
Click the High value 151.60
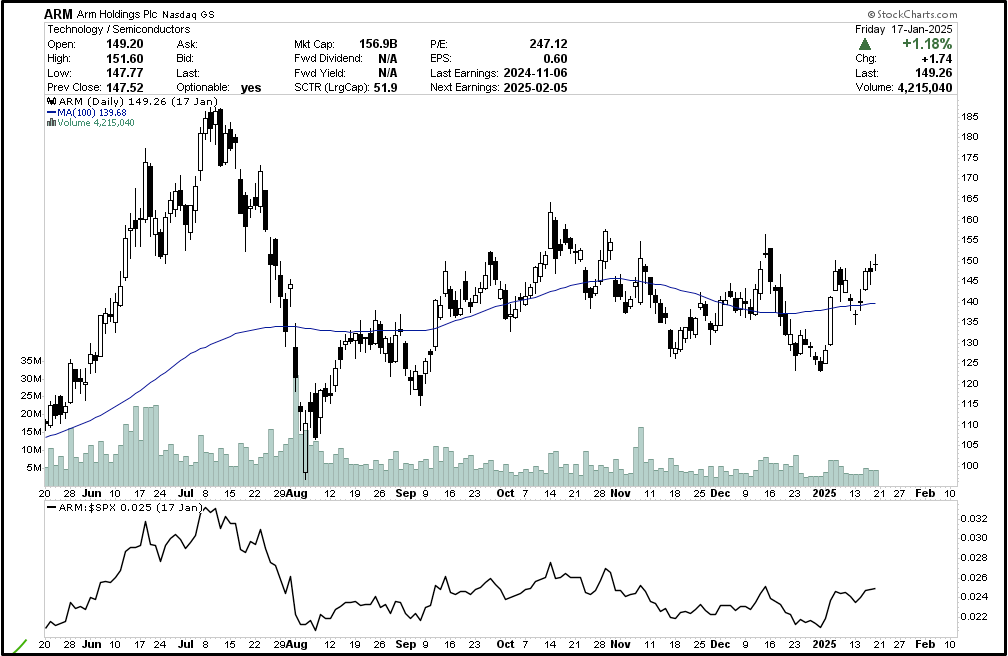[125, 59]
